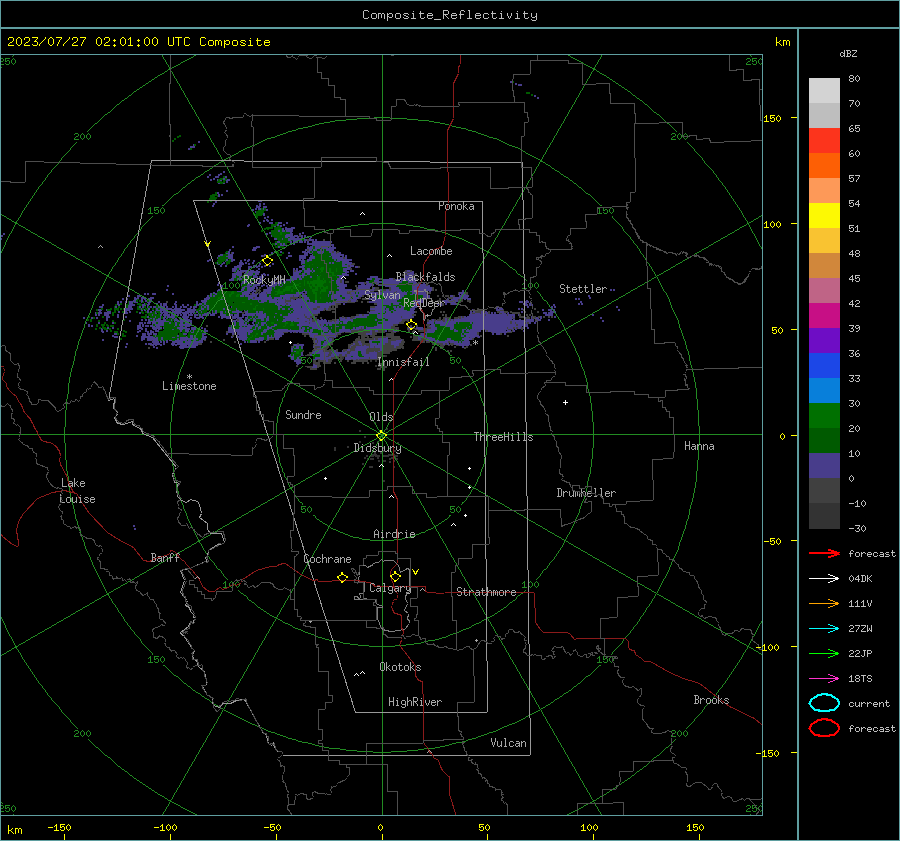900x841 pixels.
Task: Click the HighRiver label
Action: (415, 702)
